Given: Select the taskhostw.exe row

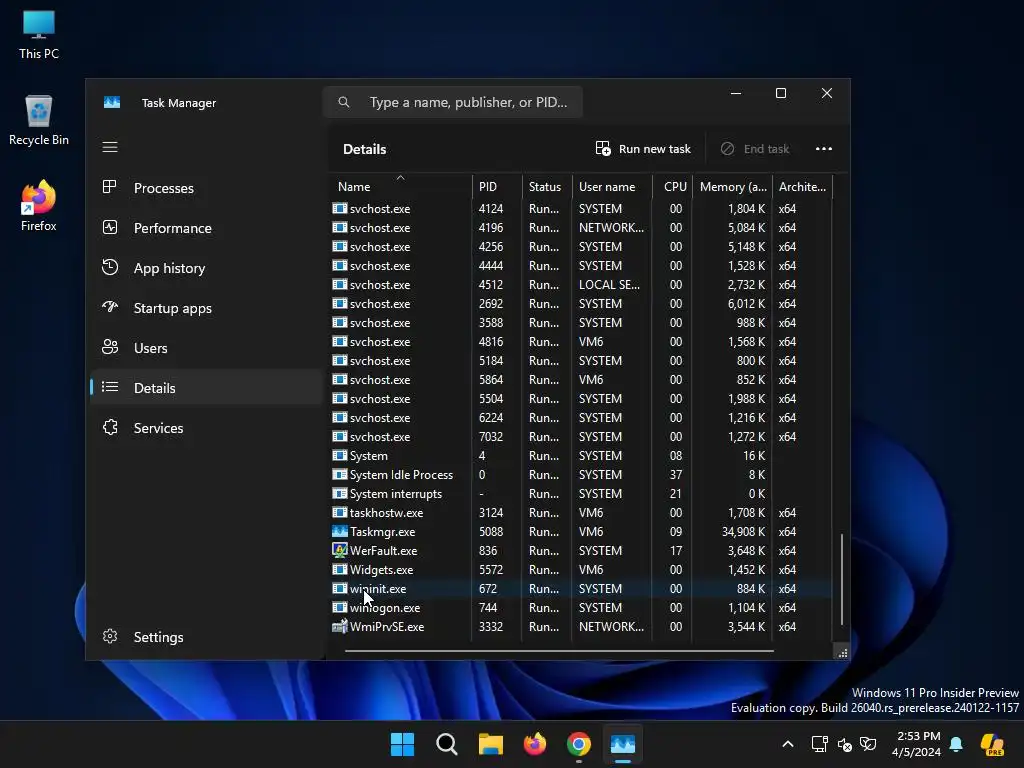Looking at the screenshot, I should pyautogui.click(x=581, y=513).
